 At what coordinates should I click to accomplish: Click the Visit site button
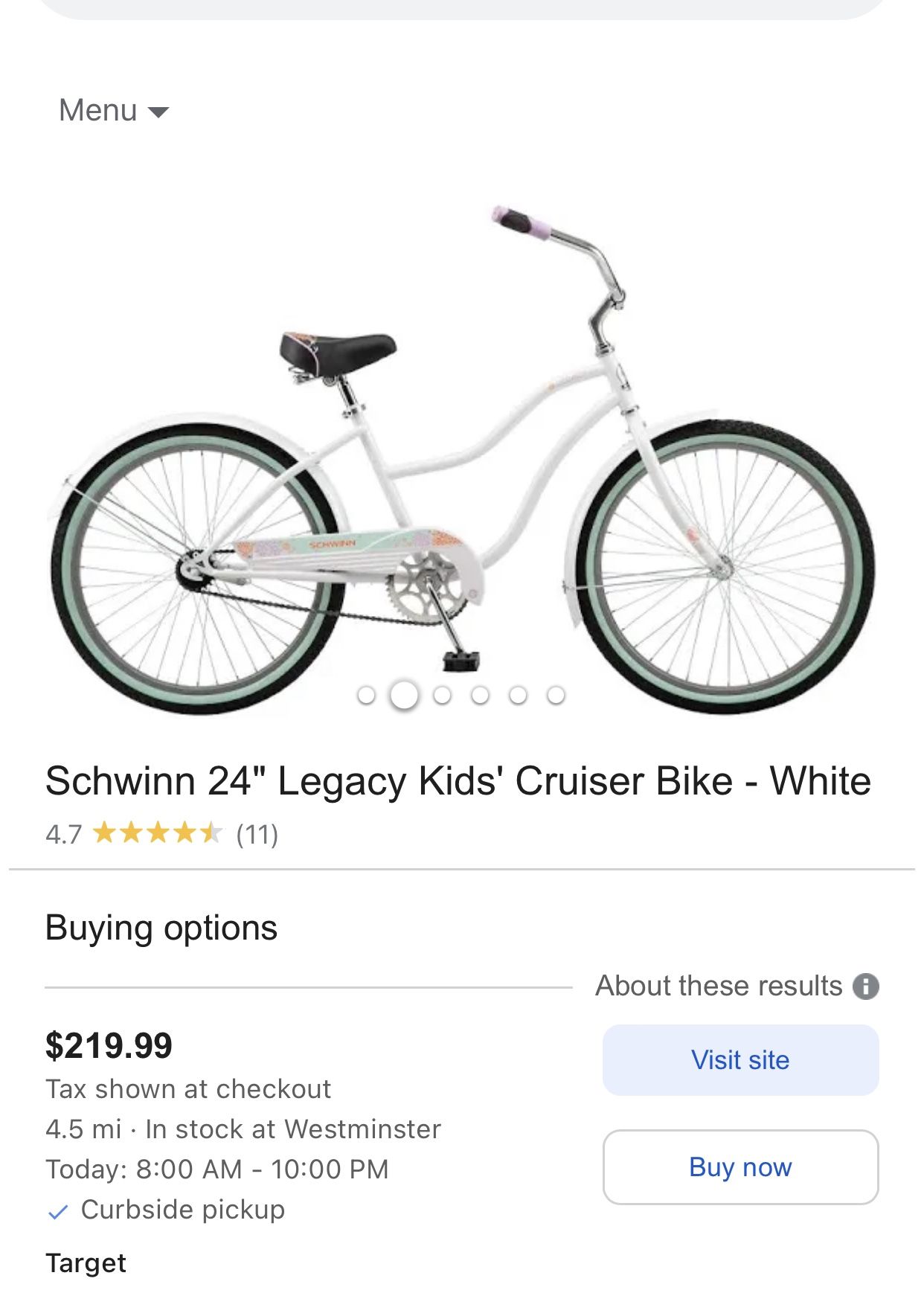click(739, 1060)
